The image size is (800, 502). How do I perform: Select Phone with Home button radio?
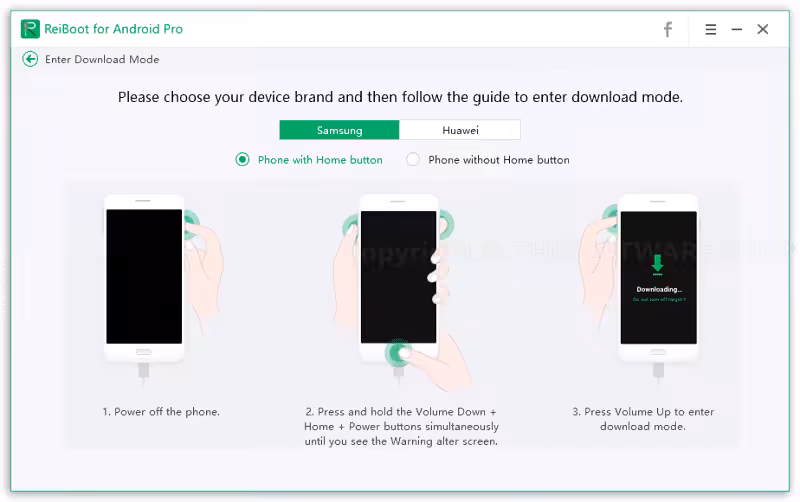[x=242, y=160]
